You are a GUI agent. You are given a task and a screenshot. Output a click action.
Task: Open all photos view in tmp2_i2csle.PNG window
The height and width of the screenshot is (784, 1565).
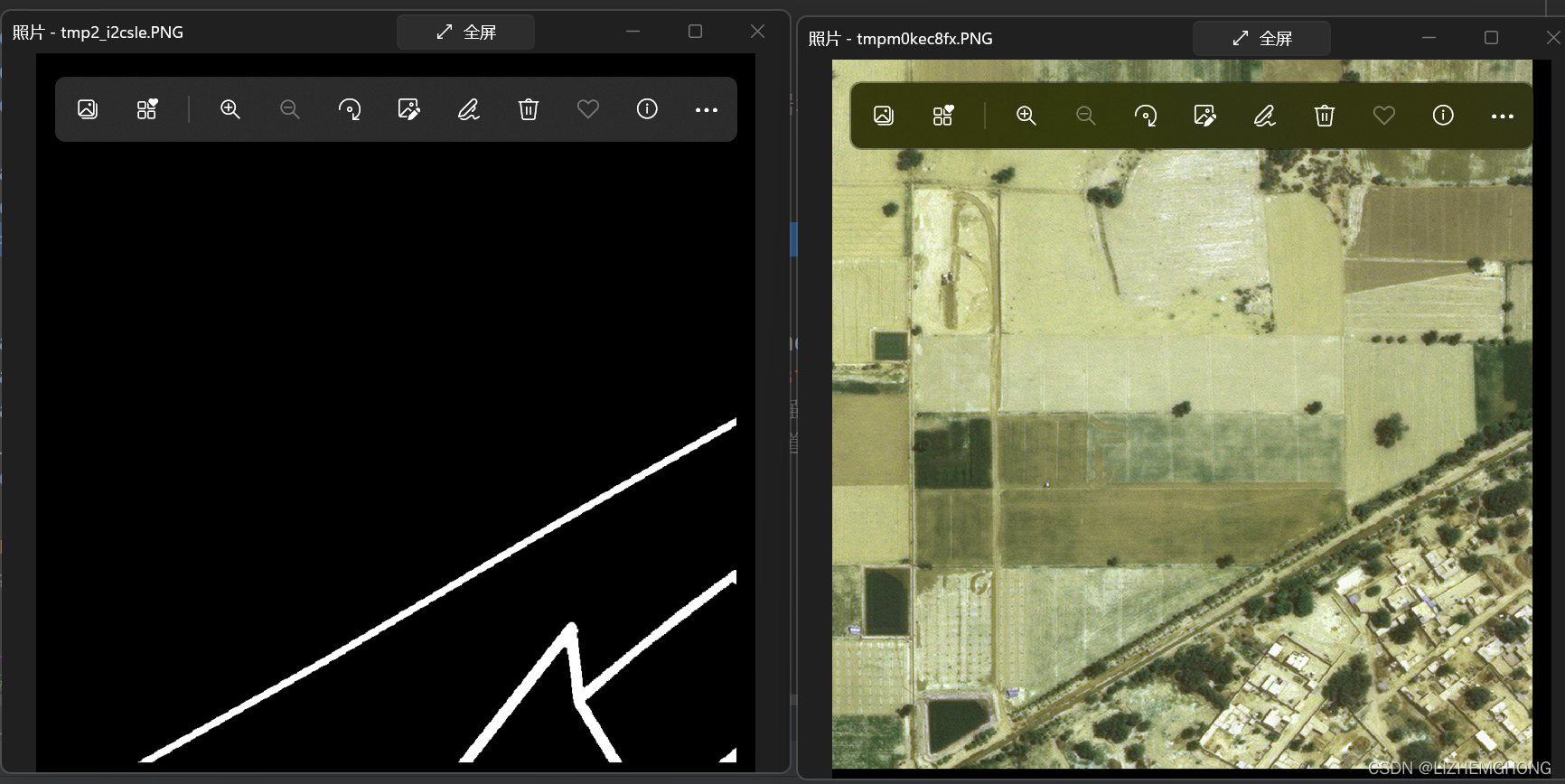coord(88,109)
